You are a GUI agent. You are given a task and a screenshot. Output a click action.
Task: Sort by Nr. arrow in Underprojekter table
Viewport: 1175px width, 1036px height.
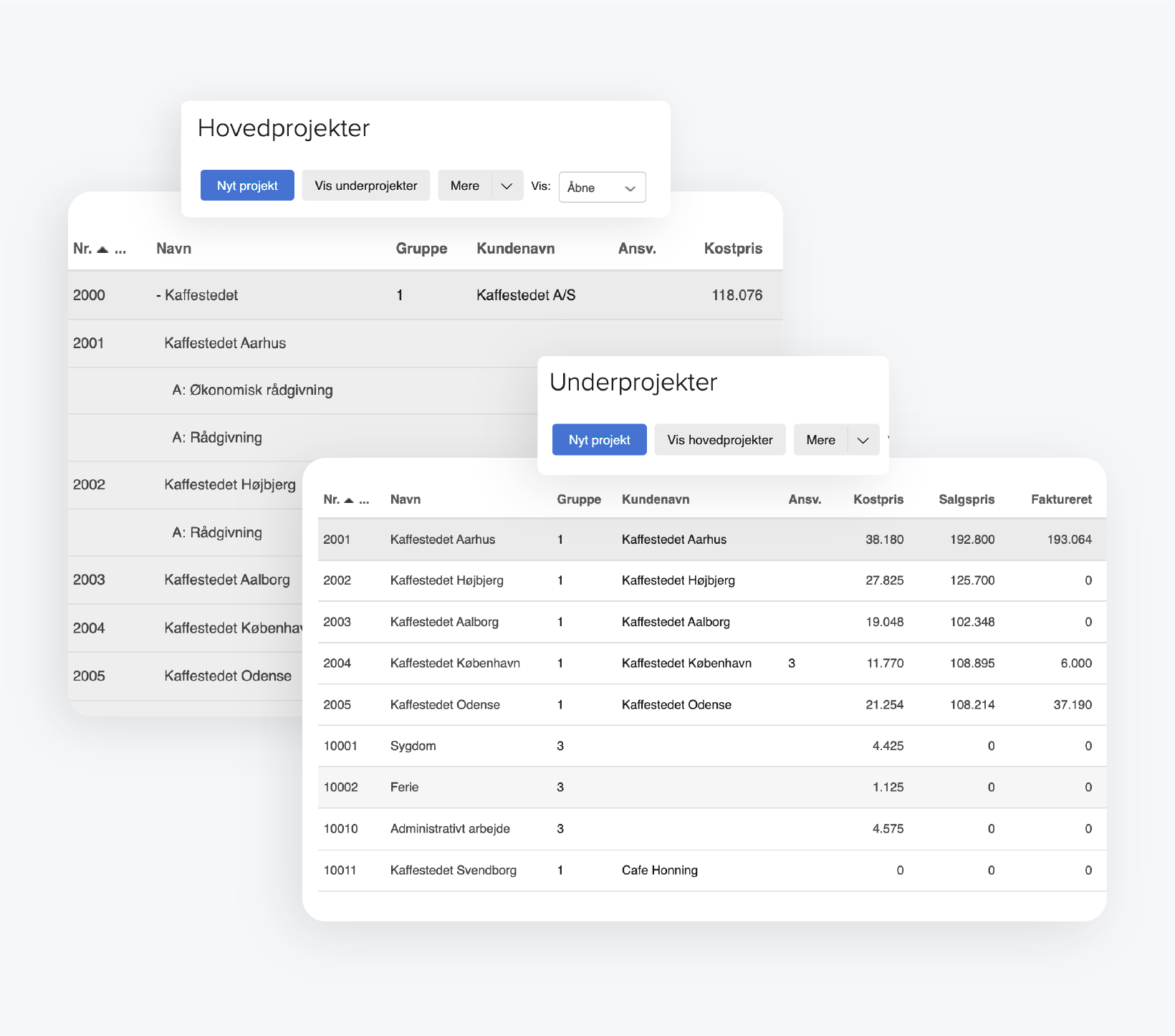349,500
